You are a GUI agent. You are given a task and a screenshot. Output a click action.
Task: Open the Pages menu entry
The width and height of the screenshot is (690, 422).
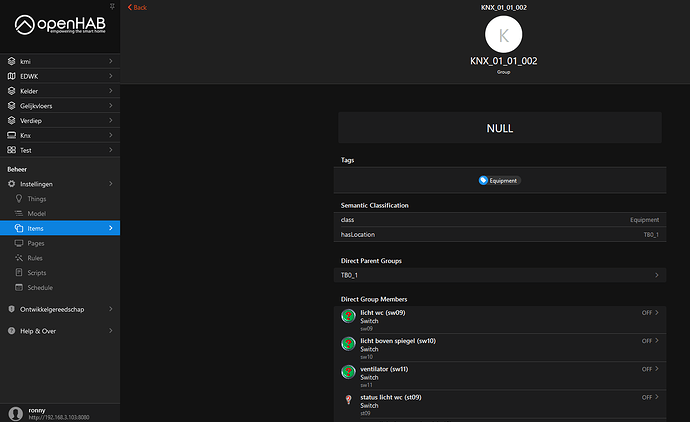60,243
